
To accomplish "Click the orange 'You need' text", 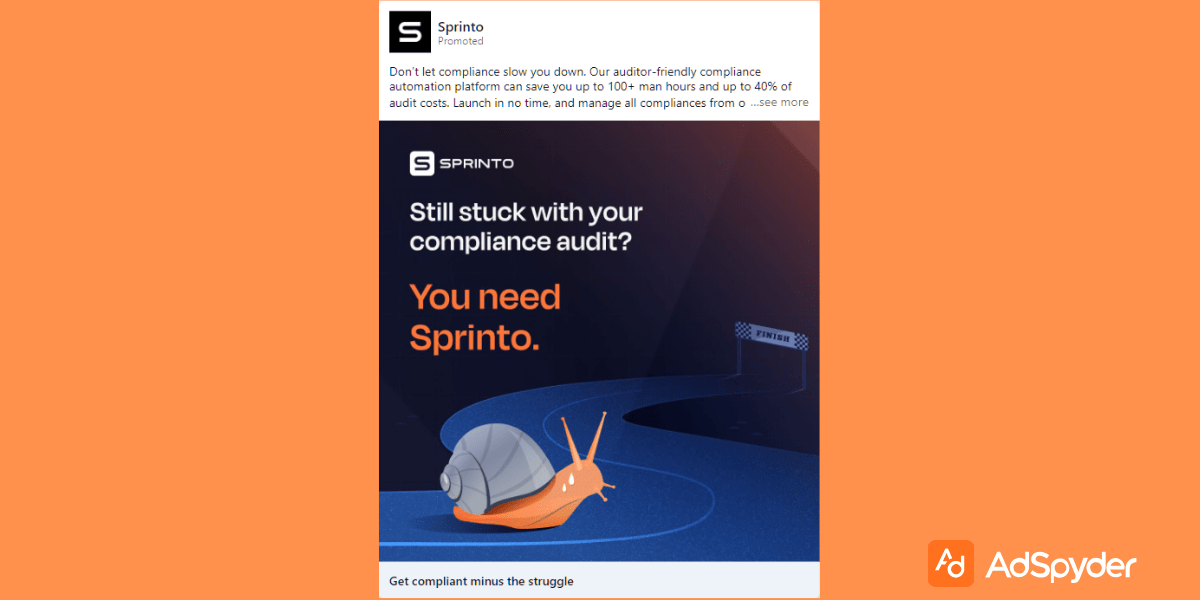I will click(485, 297).
